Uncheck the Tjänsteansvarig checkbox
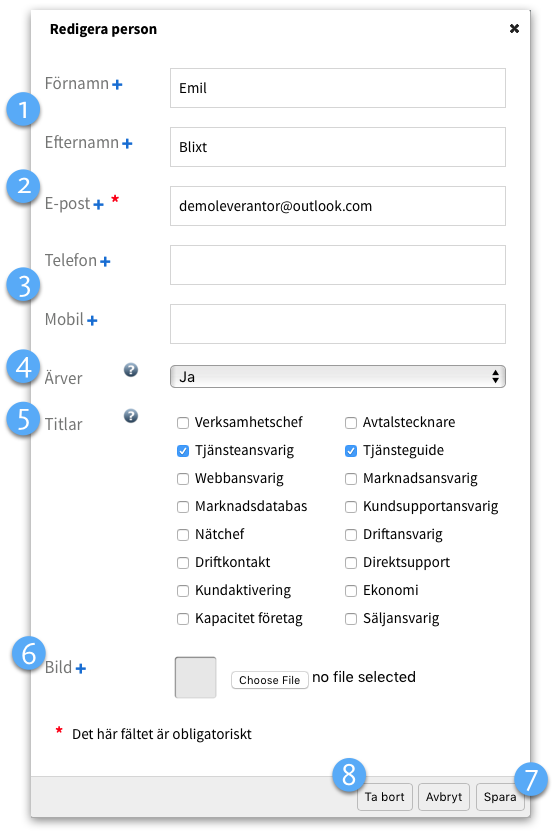This screenshot has width=554, height=835. [183, 451]
